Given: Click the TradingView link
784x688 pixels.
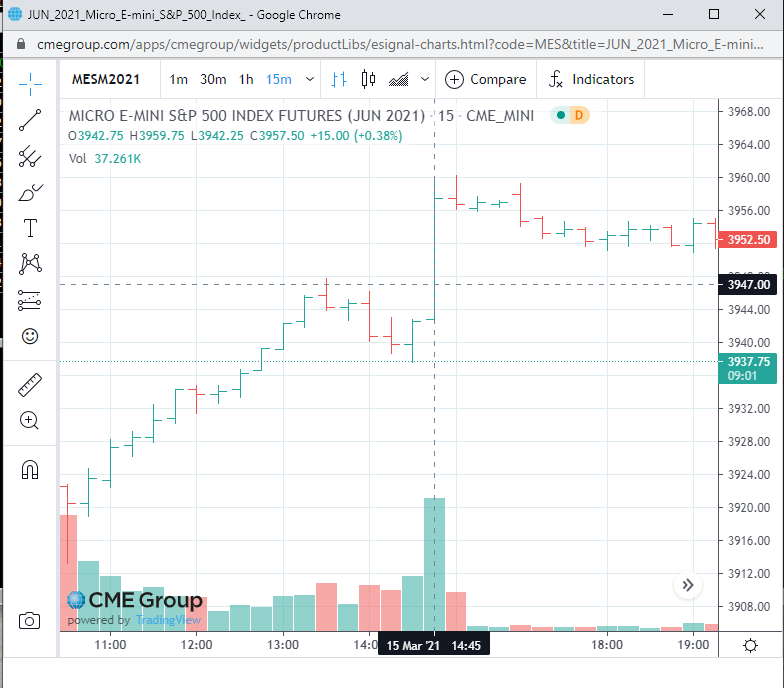Looking at the screenshot, I should [x=168, y=620].
